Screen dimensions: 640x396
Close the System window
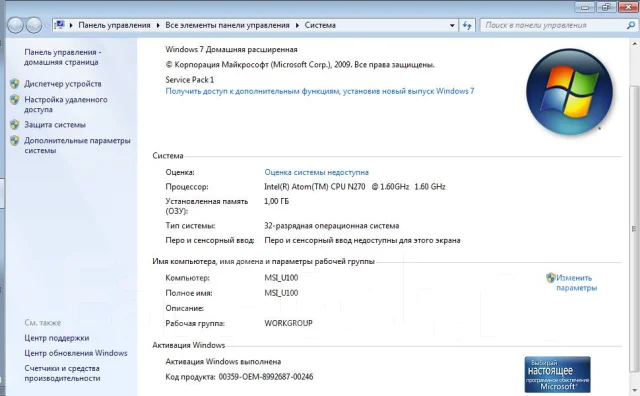pos(628,7)
